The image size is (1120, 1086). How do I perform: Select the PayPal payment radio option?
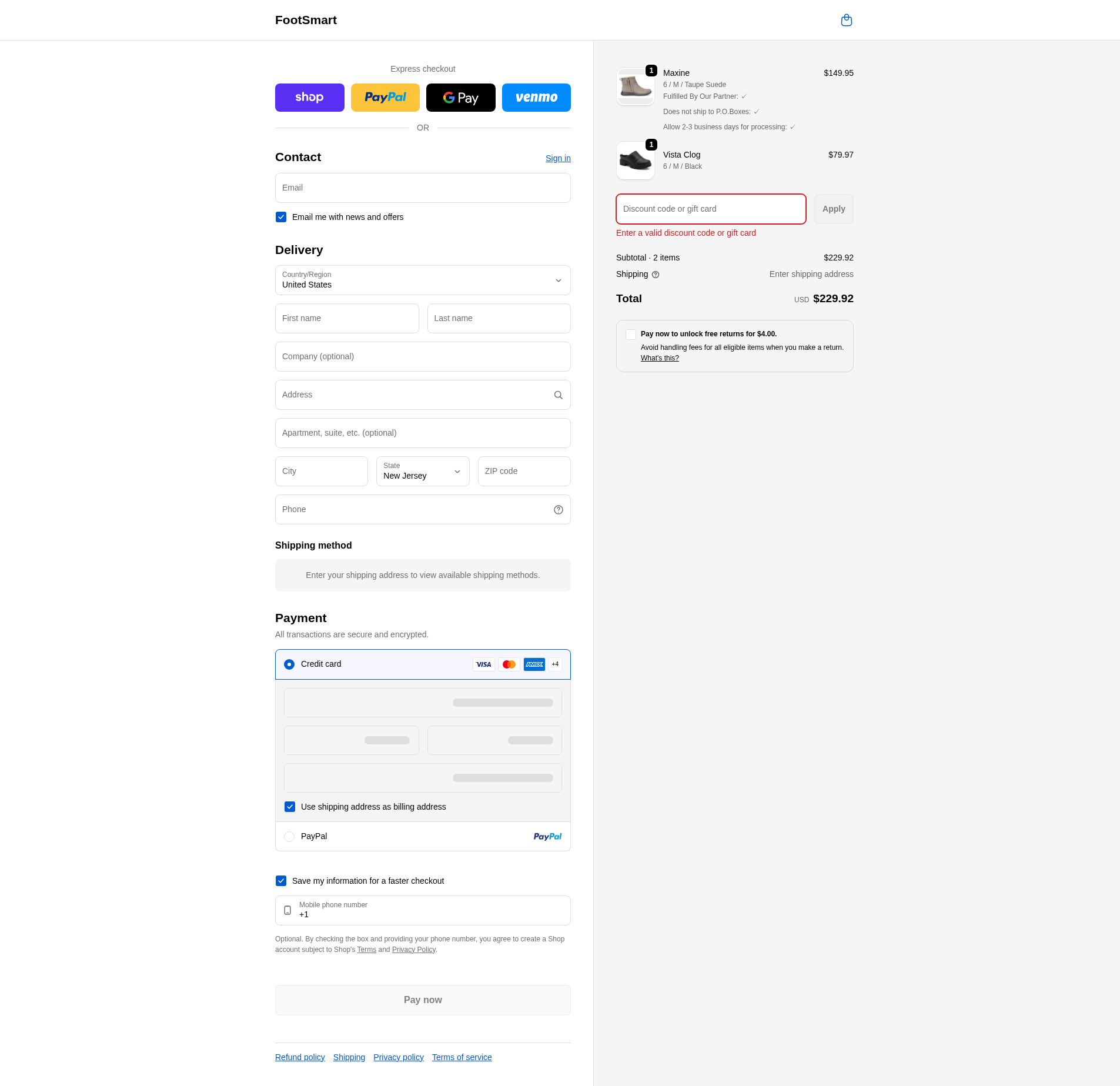(x=289, y=837)
